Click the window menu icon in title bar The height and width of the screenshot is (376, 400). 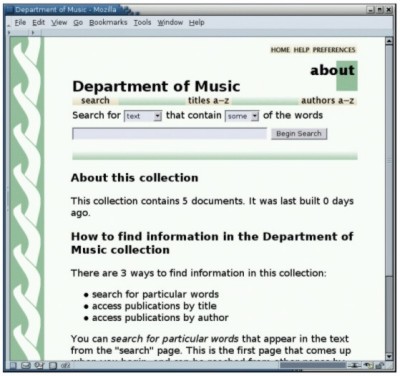(10, 10)
